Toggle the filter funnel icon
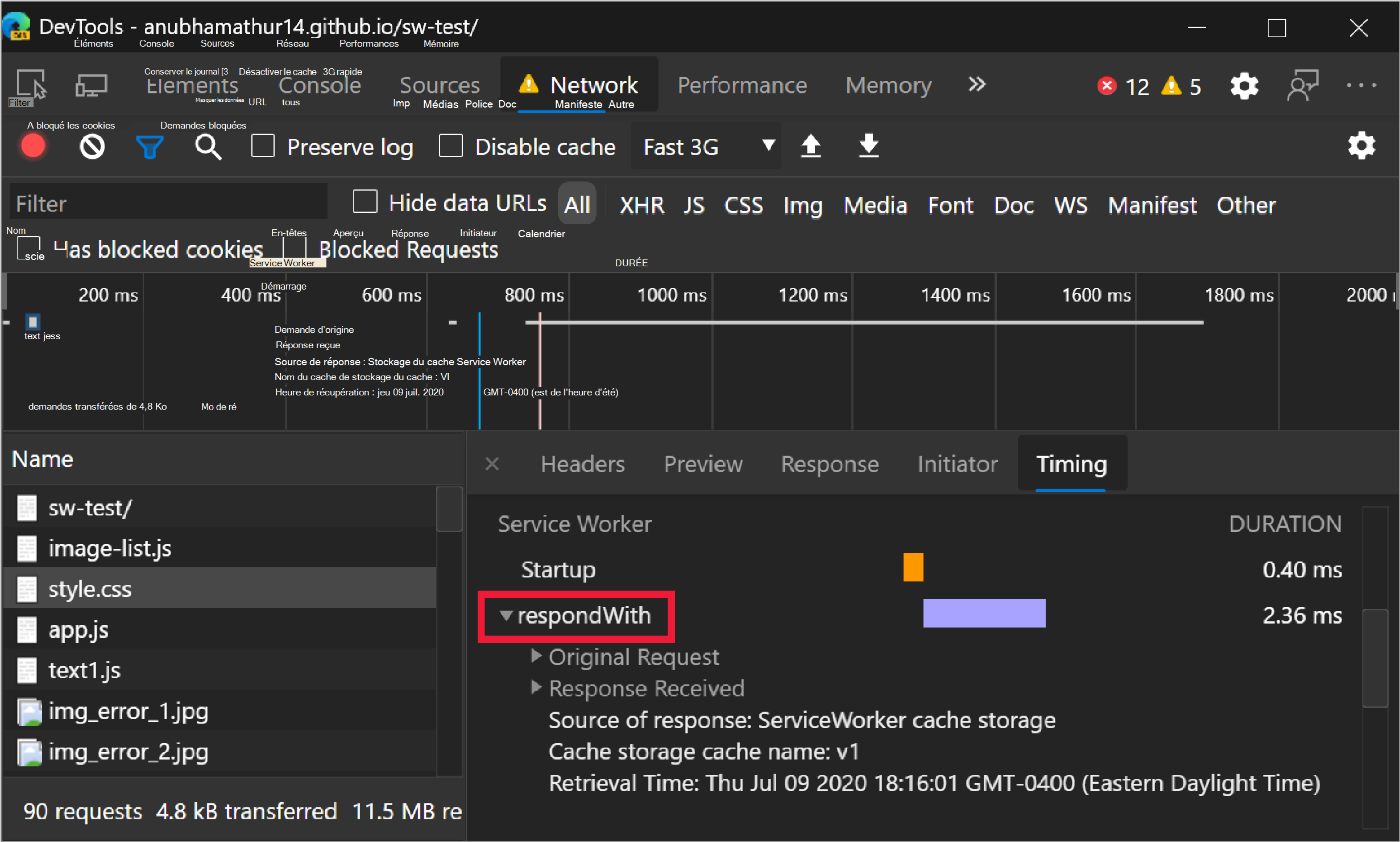1400x842 pixels. pos(150,147)
